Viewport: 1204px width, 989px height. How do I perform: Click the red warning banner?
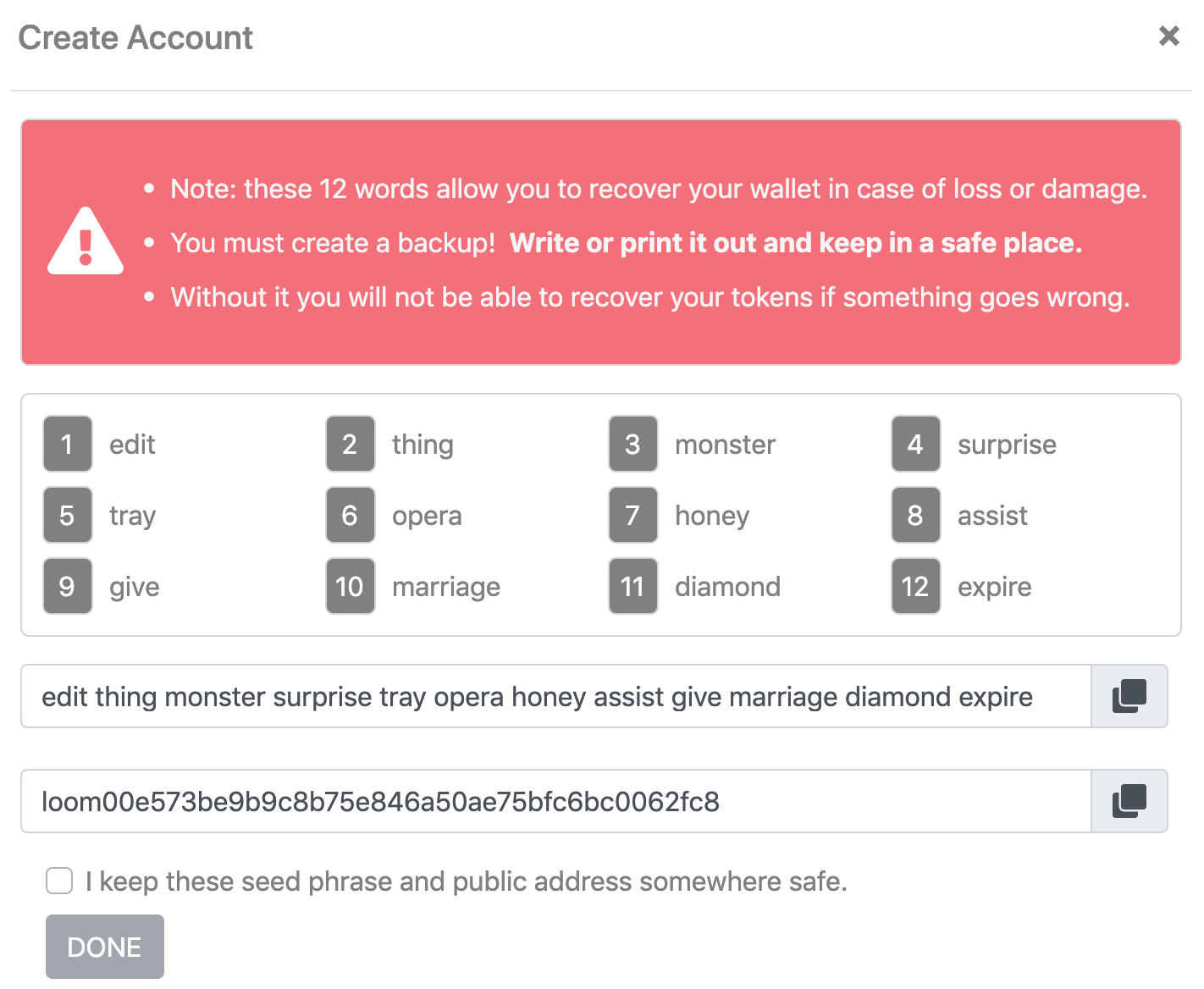pyautogui.click(x=601, y=242)
